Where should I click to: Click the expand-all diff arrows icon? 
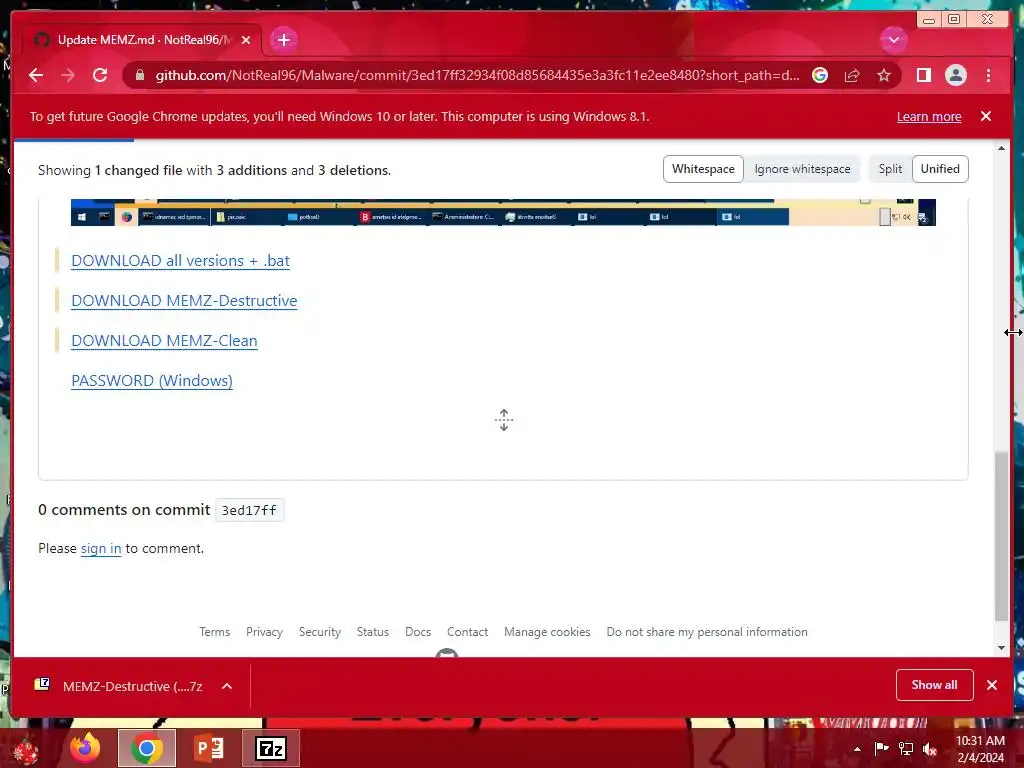click(504, 420)
